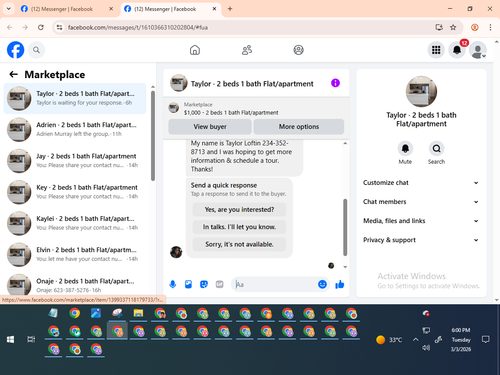500x375 pixels.
Task: Open Task View on the taskbar
Action: pos(31,339)
